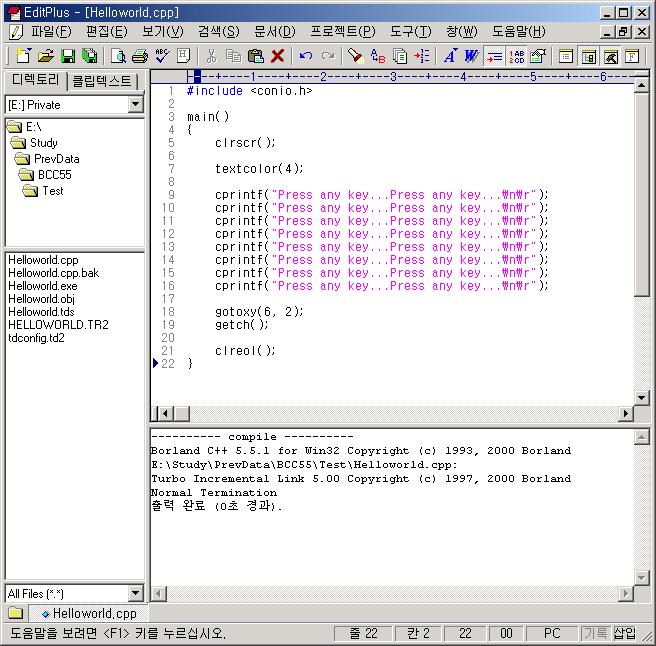Select the E:\ folder in the directory tree
Image resolution: width=656 pixels, height=646 pixels.
tap(25, 127)
